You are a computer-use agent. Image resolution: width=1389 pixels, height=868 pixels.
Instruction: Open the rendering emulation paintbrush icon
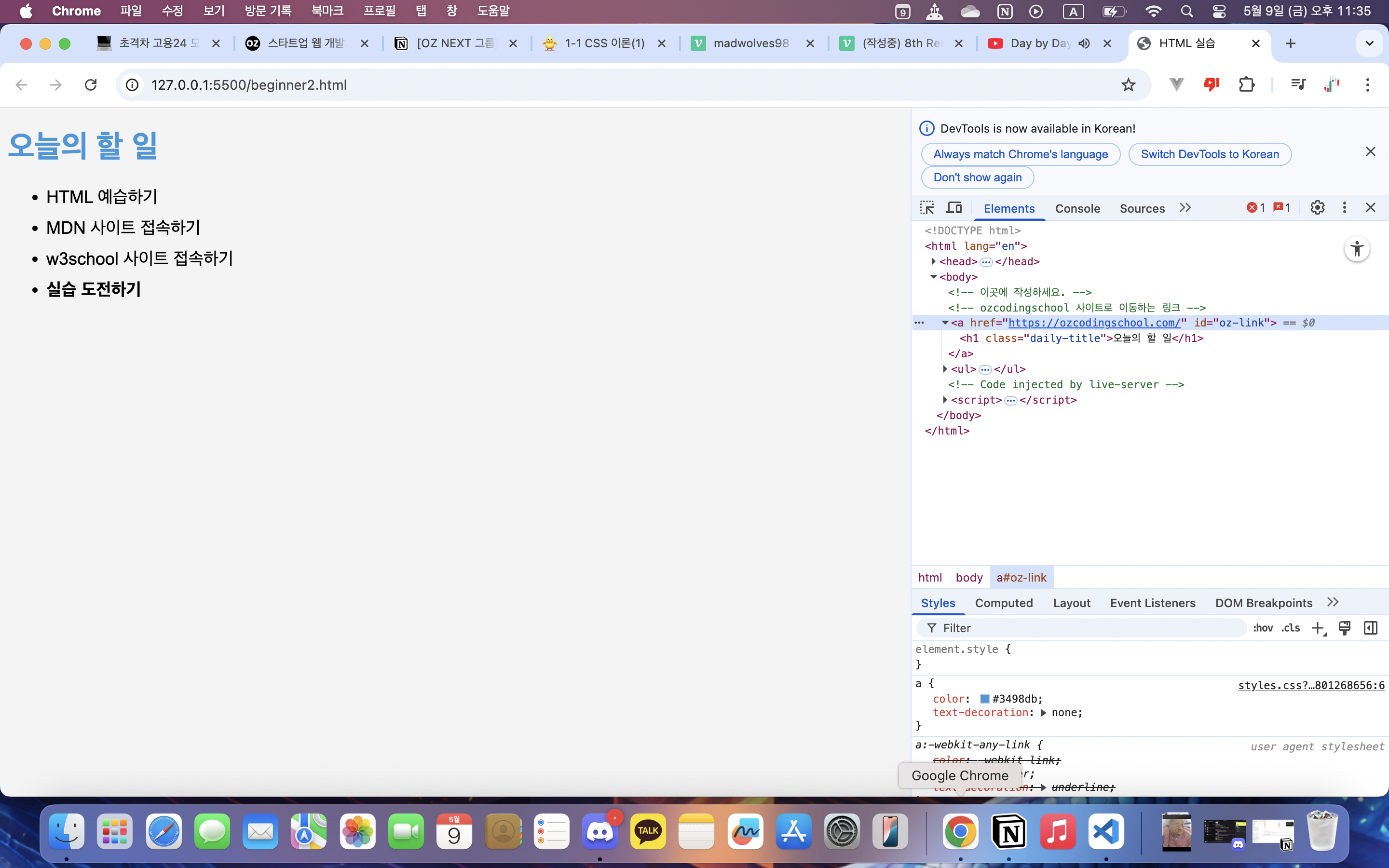point(1344,628)
